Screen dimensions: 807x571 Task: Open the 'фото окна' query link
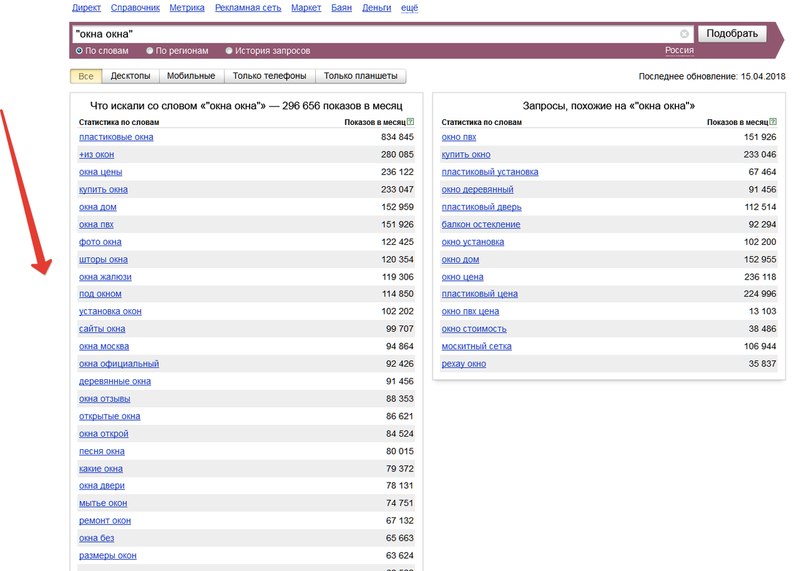[100, 242]
